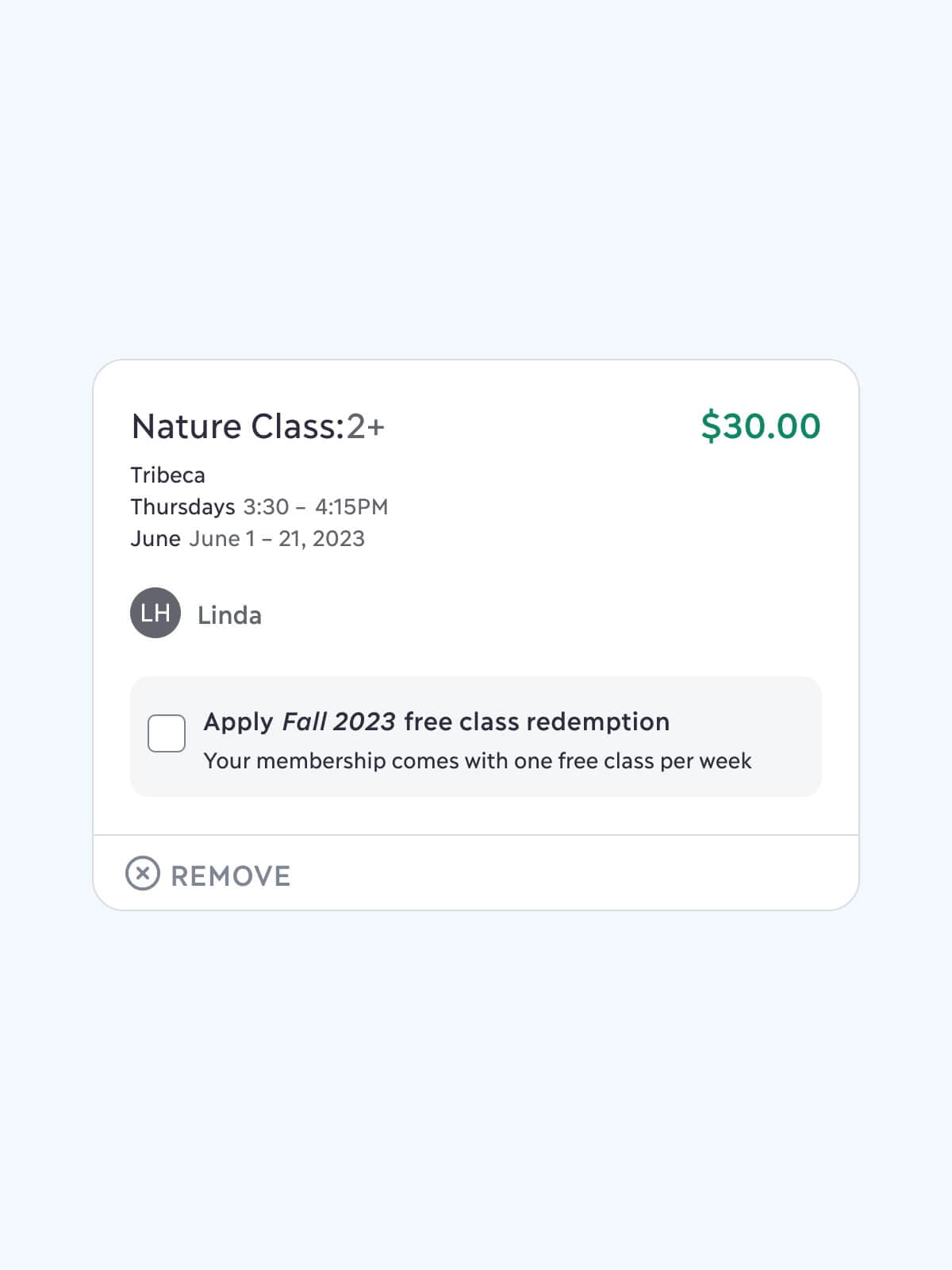Screen dimensions: 952x1270
Task: Click "free class redemption" label text
Action: 536,722
